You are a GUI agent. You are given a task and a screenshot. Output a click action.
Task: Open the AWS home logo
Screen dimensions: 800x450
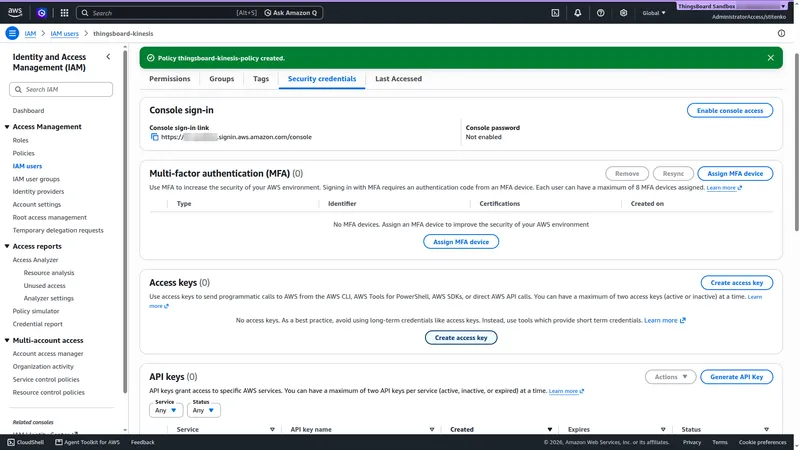click(x=15, y=12)
